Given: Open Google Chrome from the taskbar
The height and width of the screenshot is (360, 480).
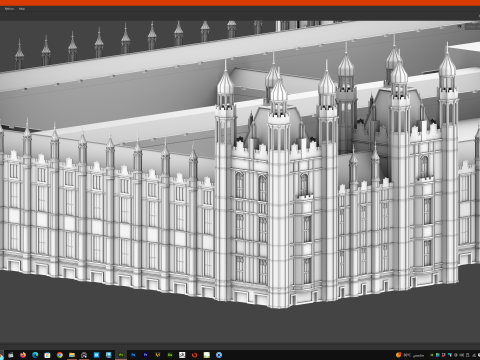Looking at the screenshot, I should click(x=60, y=355).
